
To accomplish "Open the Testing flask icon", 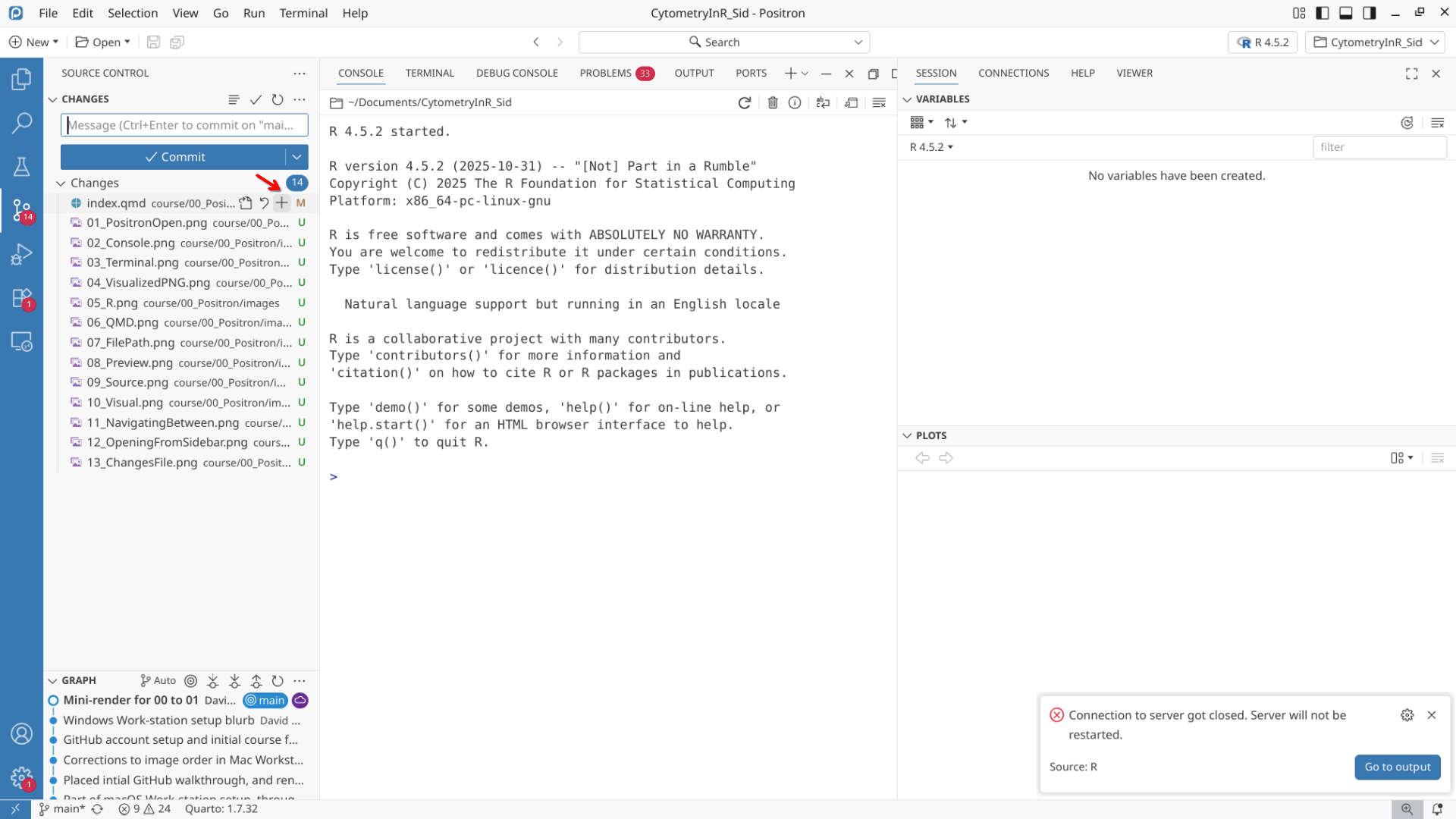I will point(21,166).
